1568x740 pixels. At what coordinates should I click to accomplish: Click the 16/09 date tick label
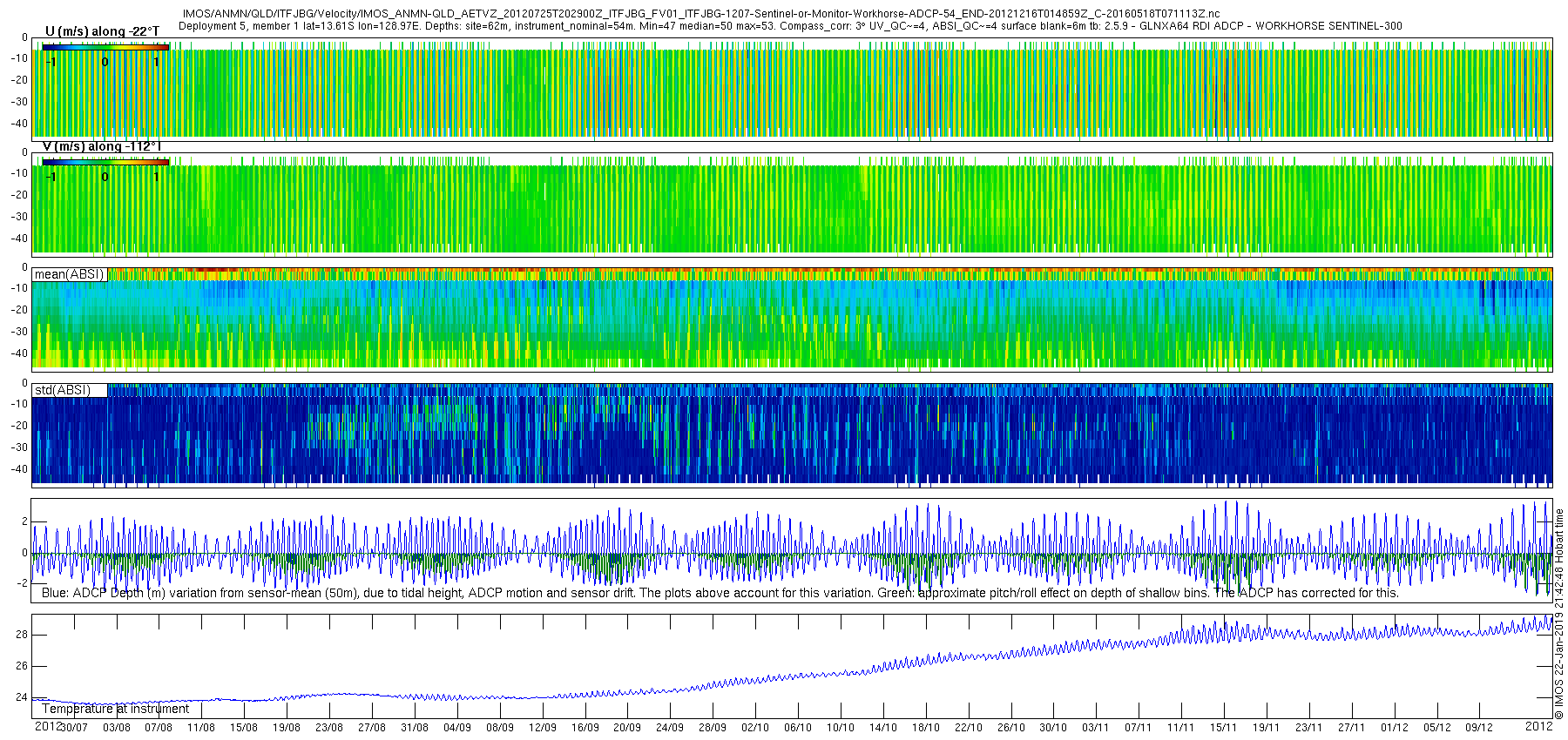585,728
